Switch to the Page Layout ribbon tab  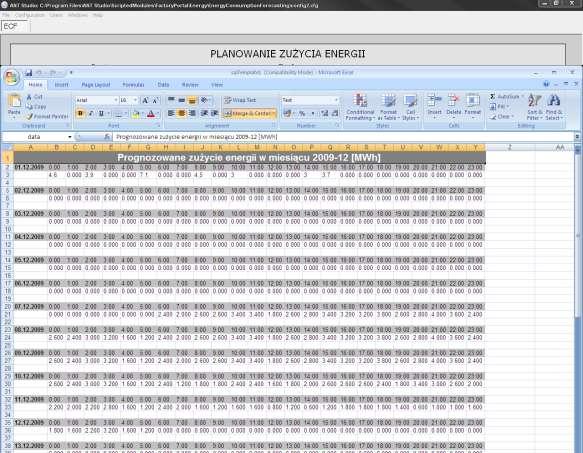[x=96, y=85]
